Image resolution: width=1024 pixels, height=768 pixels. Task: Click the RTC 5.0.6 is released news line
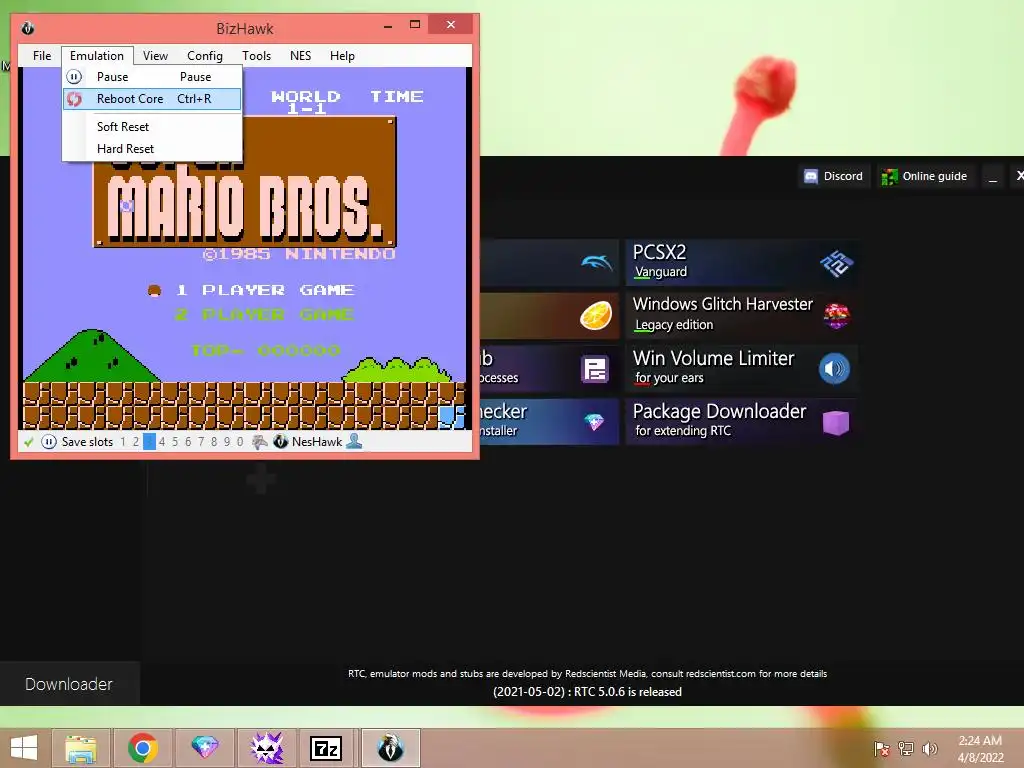[587, 692]
